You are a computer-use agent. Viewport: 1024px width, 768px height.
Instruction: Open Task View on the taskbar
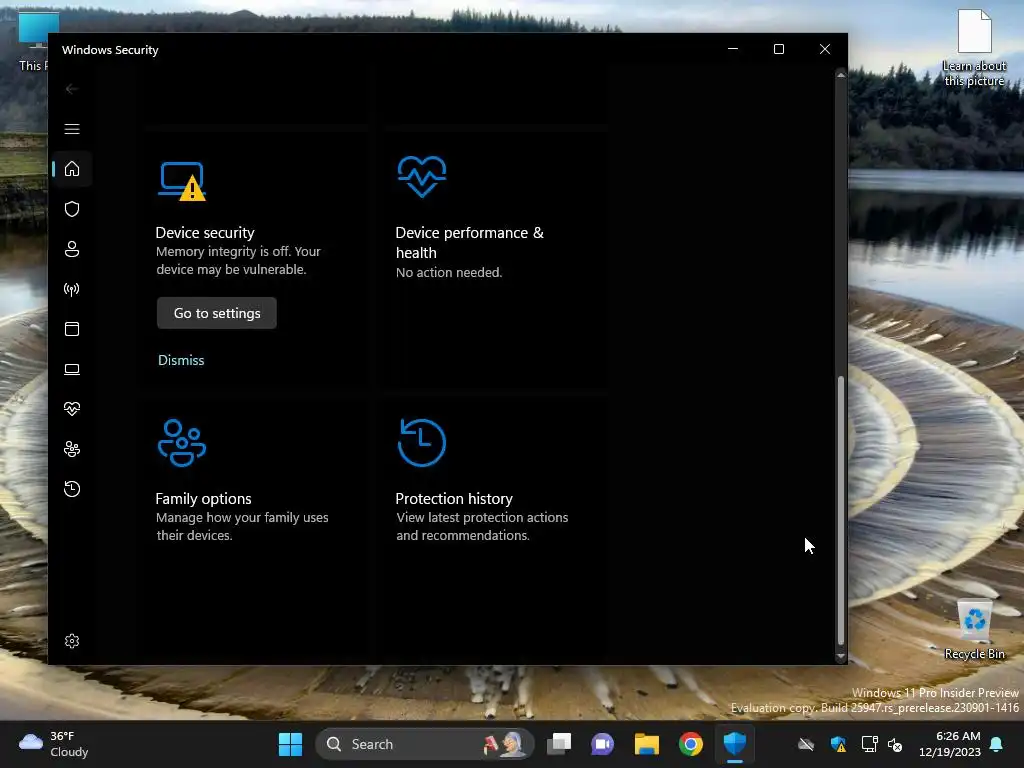pos(559,744)
